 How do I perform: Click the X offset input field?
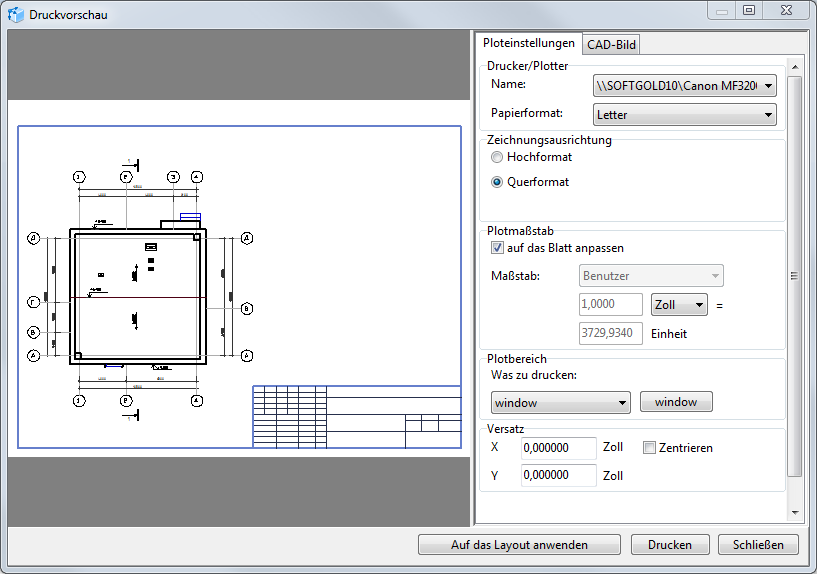tap(558, 448)
